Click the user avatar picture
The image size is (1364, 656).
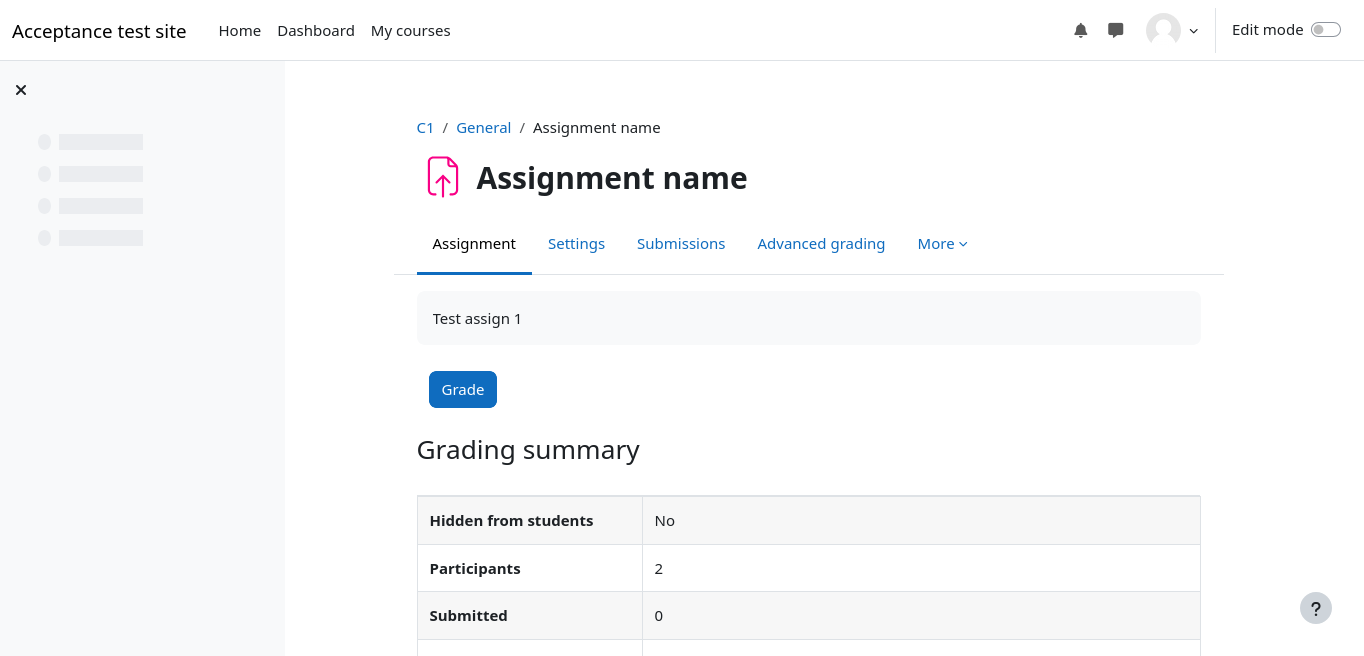(1163, 31)
